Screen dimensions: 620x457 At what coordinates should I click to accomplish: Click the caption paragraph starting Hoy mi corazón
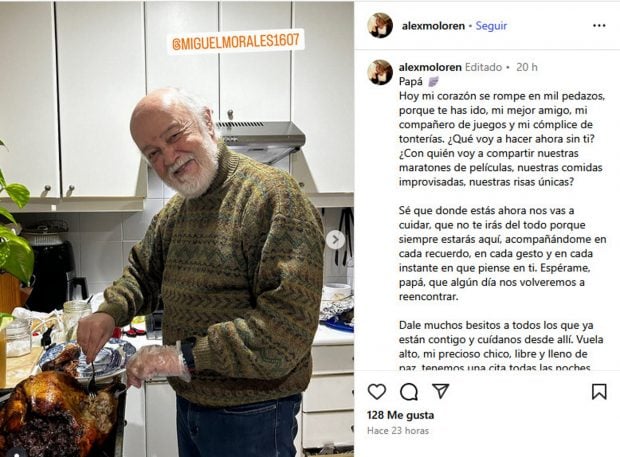[x=501, y=139]
